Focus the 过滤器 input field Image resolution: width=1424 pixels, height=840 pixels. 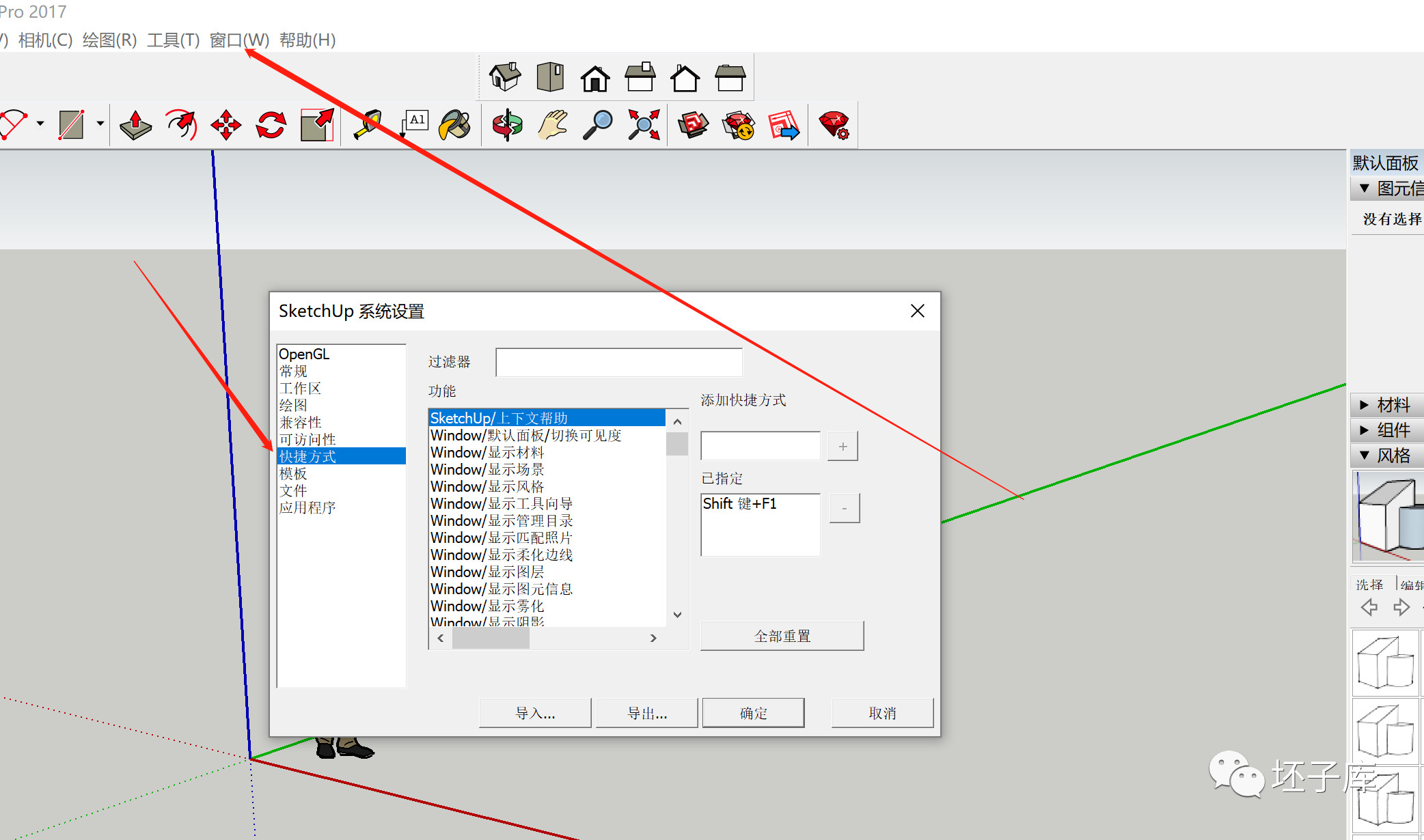[619, 363]
